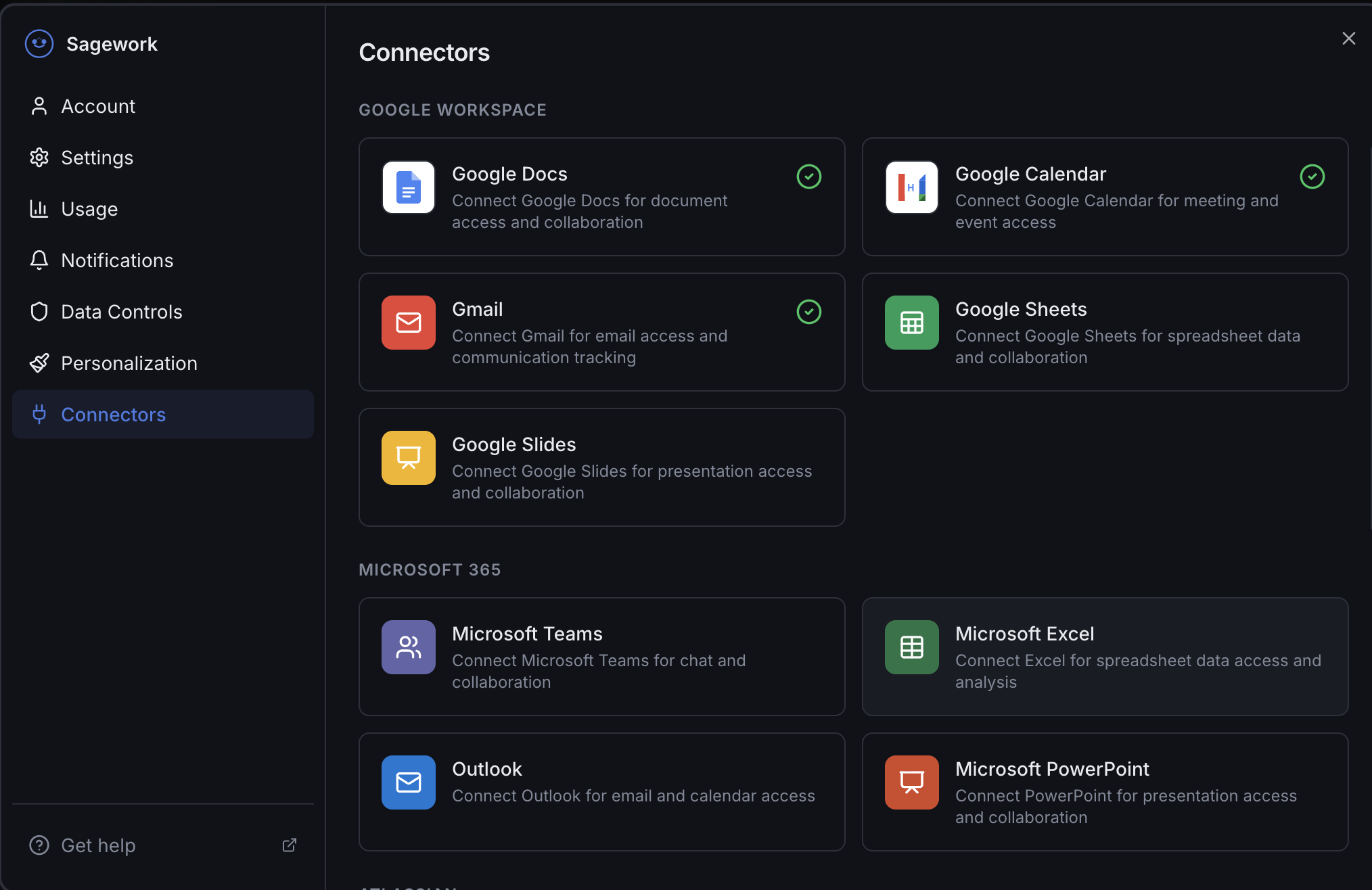The height and width of the screenshot is (890, 1372).
Task: Click the Connectors plug icon
Action: [x=39, y=414]
